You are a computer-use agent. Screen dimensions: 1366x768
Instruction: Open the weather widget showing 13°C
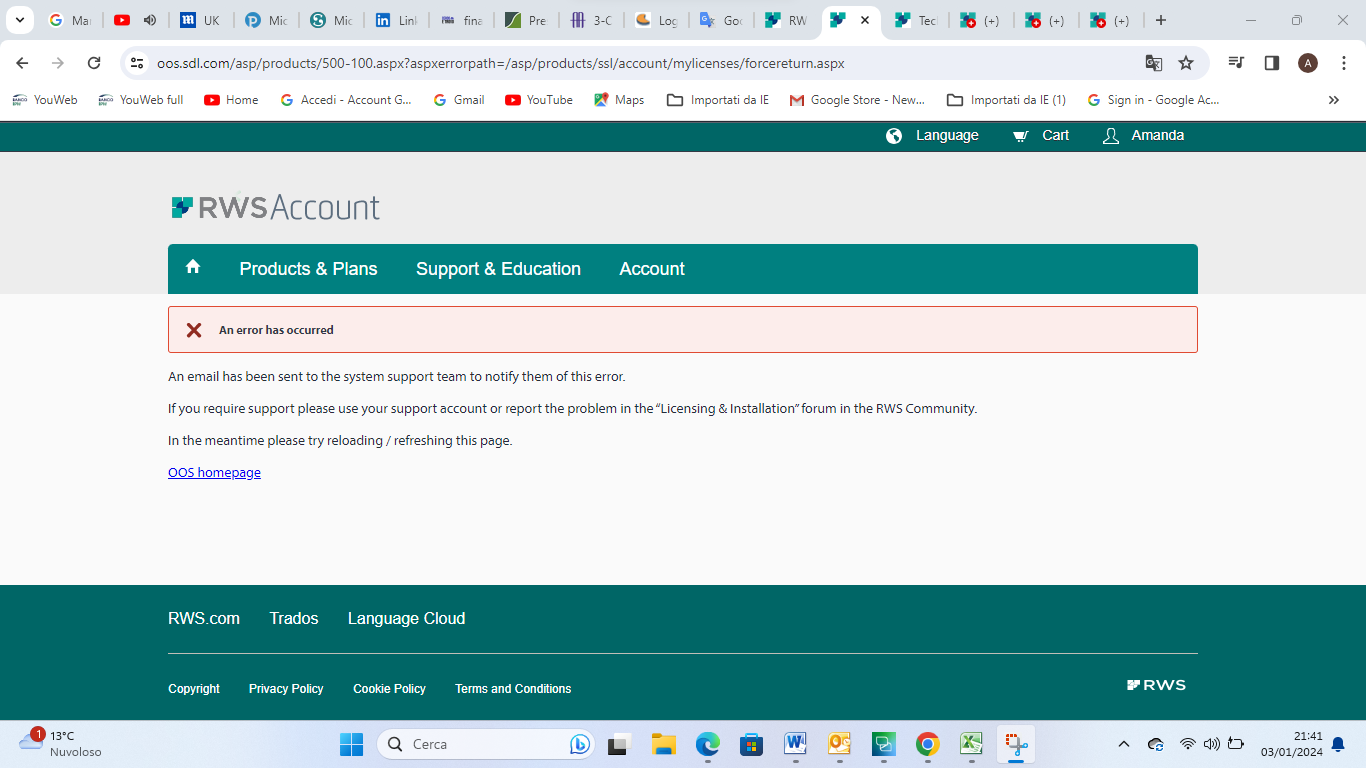[60, 743]
